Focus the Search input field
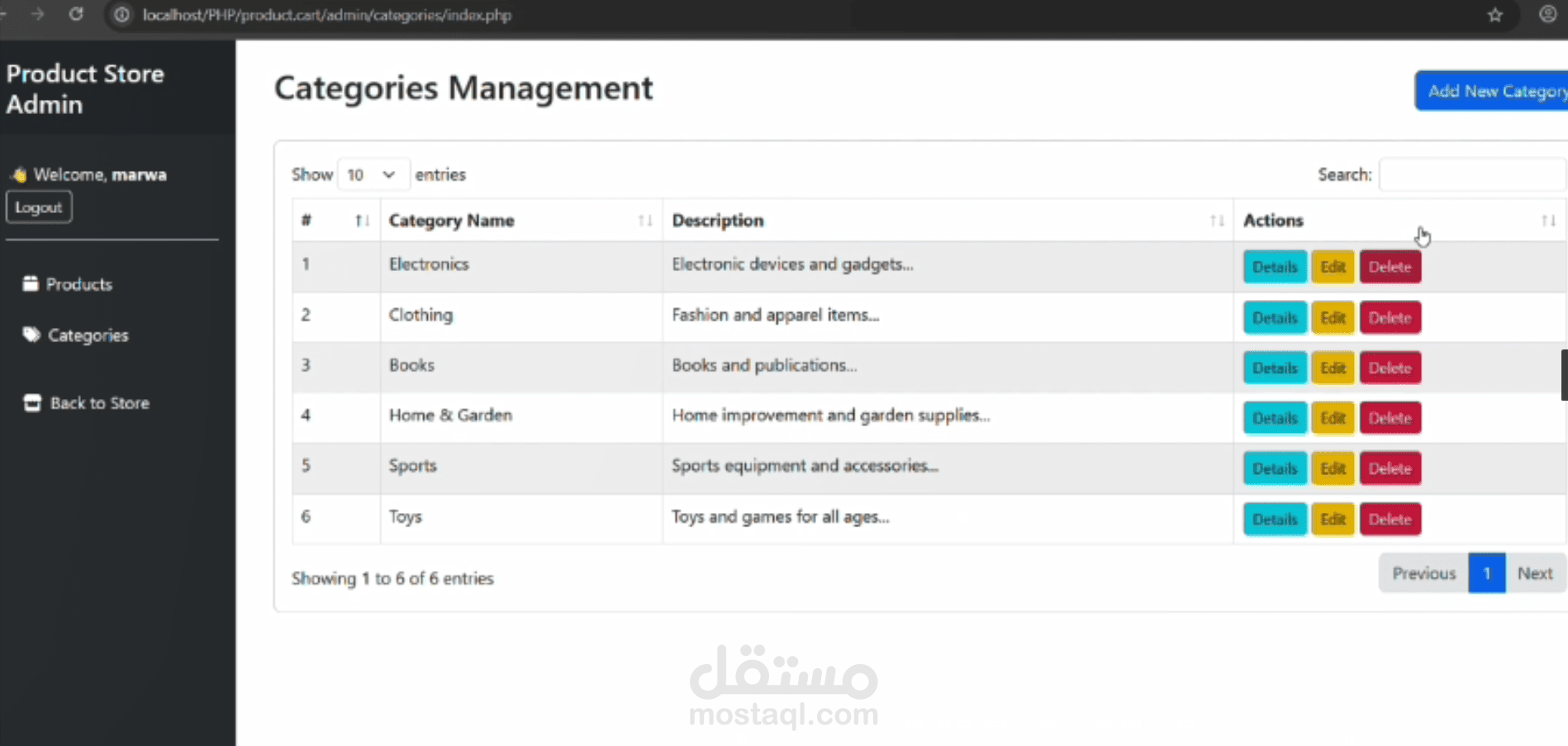This screenshot has width=1568, height=746. [1472, 174]
